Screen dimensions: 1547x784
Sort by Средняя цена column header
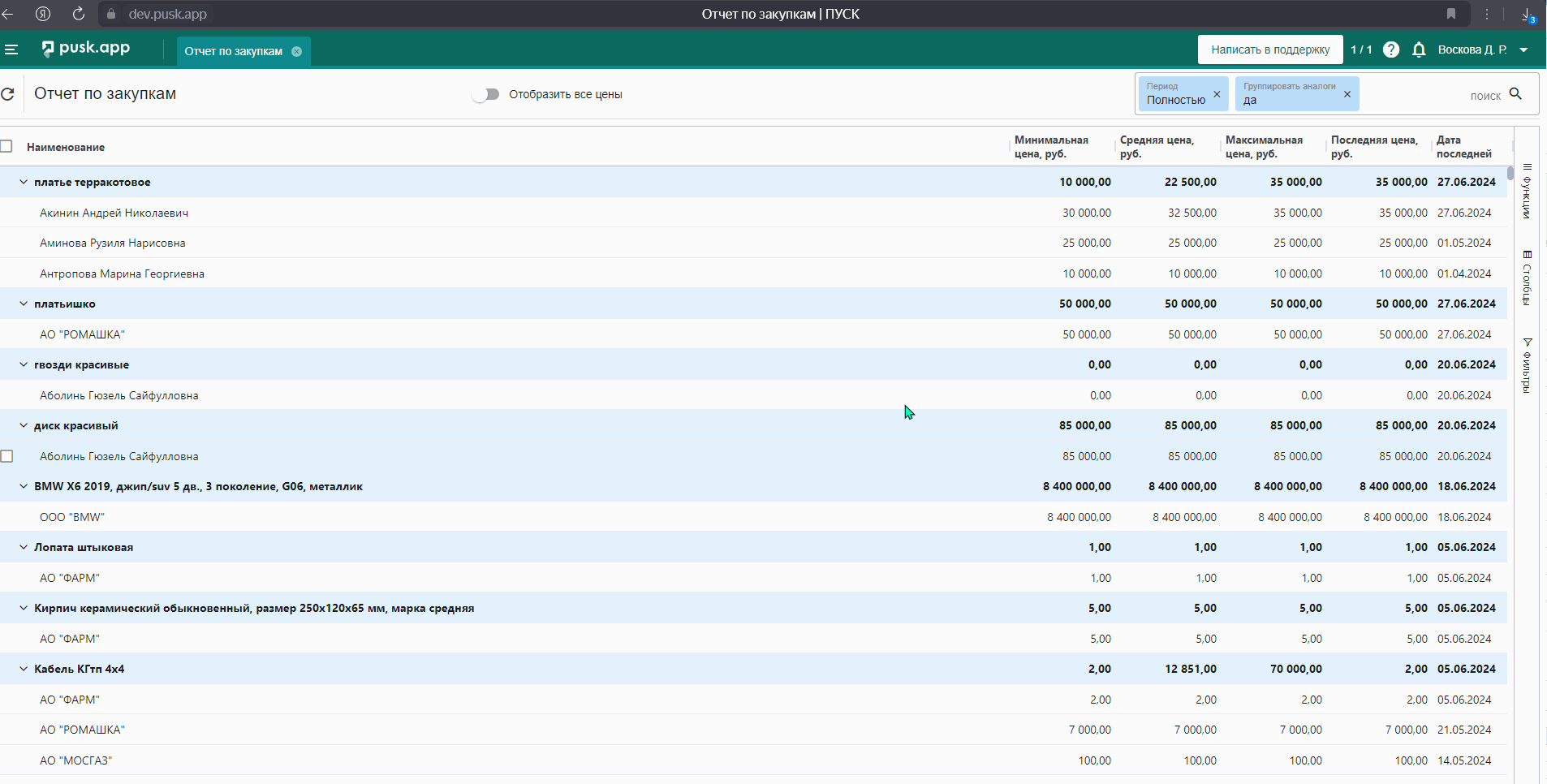[1157, 147]
